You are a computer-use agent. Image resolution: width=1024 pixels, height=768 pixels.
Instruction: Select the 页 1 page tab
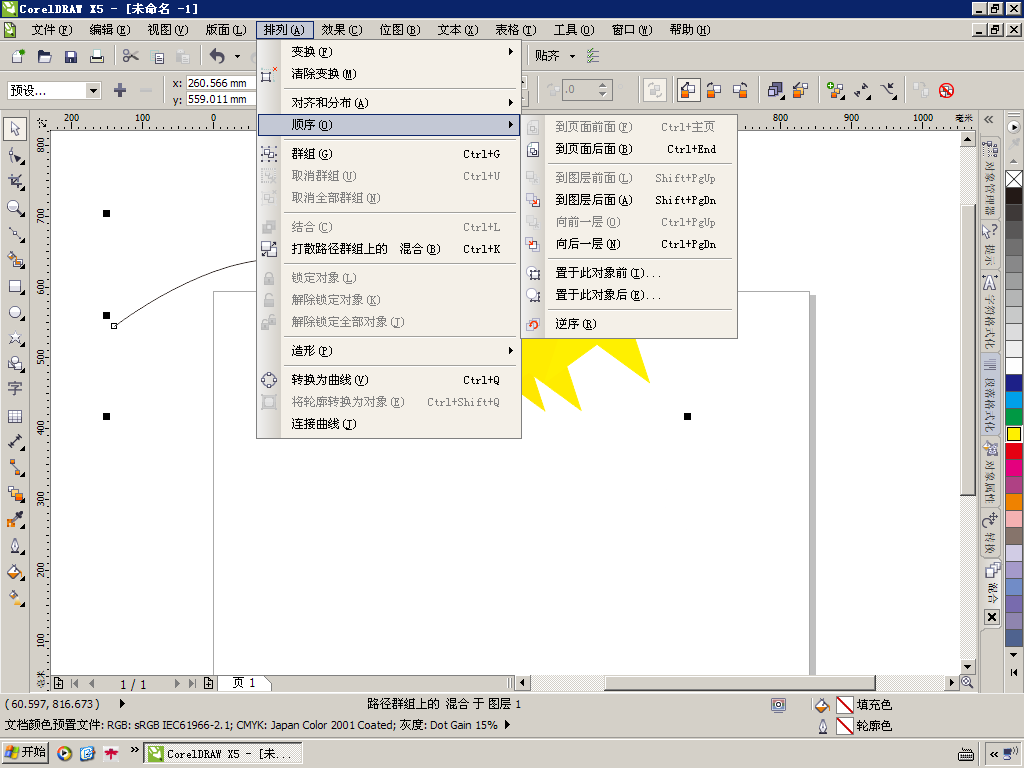(x=244, y=683)
